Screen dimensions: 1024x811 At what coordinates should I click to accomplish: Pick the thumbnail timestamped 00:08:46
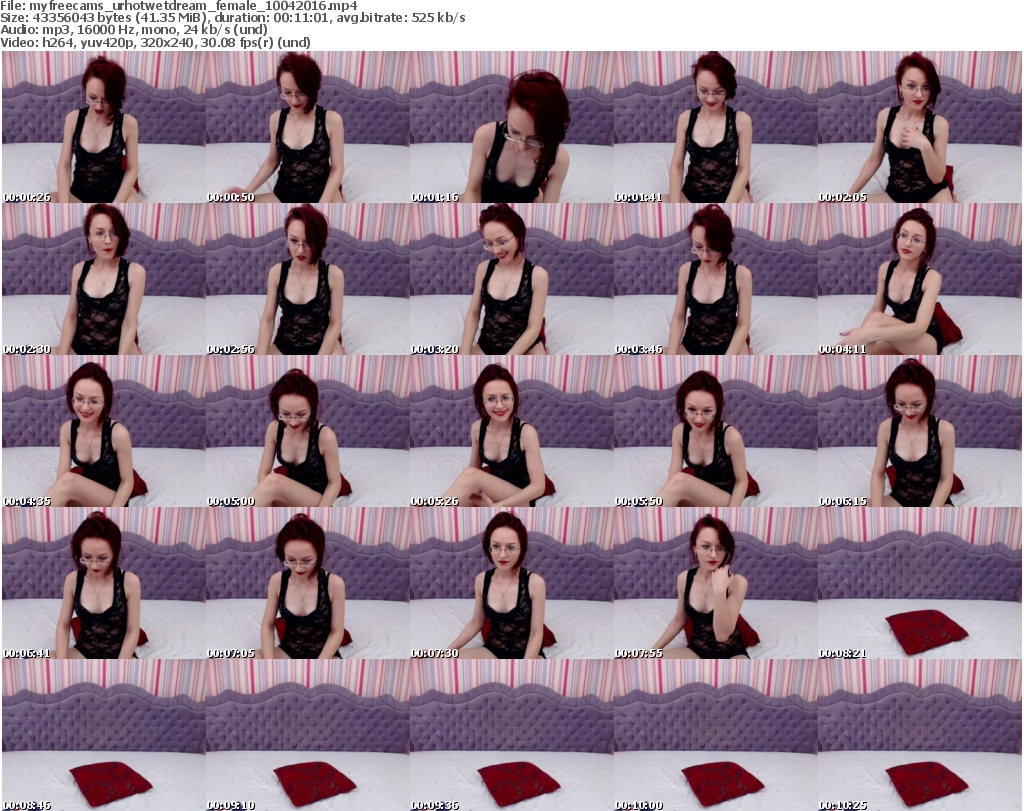click(x=104, y=735)
